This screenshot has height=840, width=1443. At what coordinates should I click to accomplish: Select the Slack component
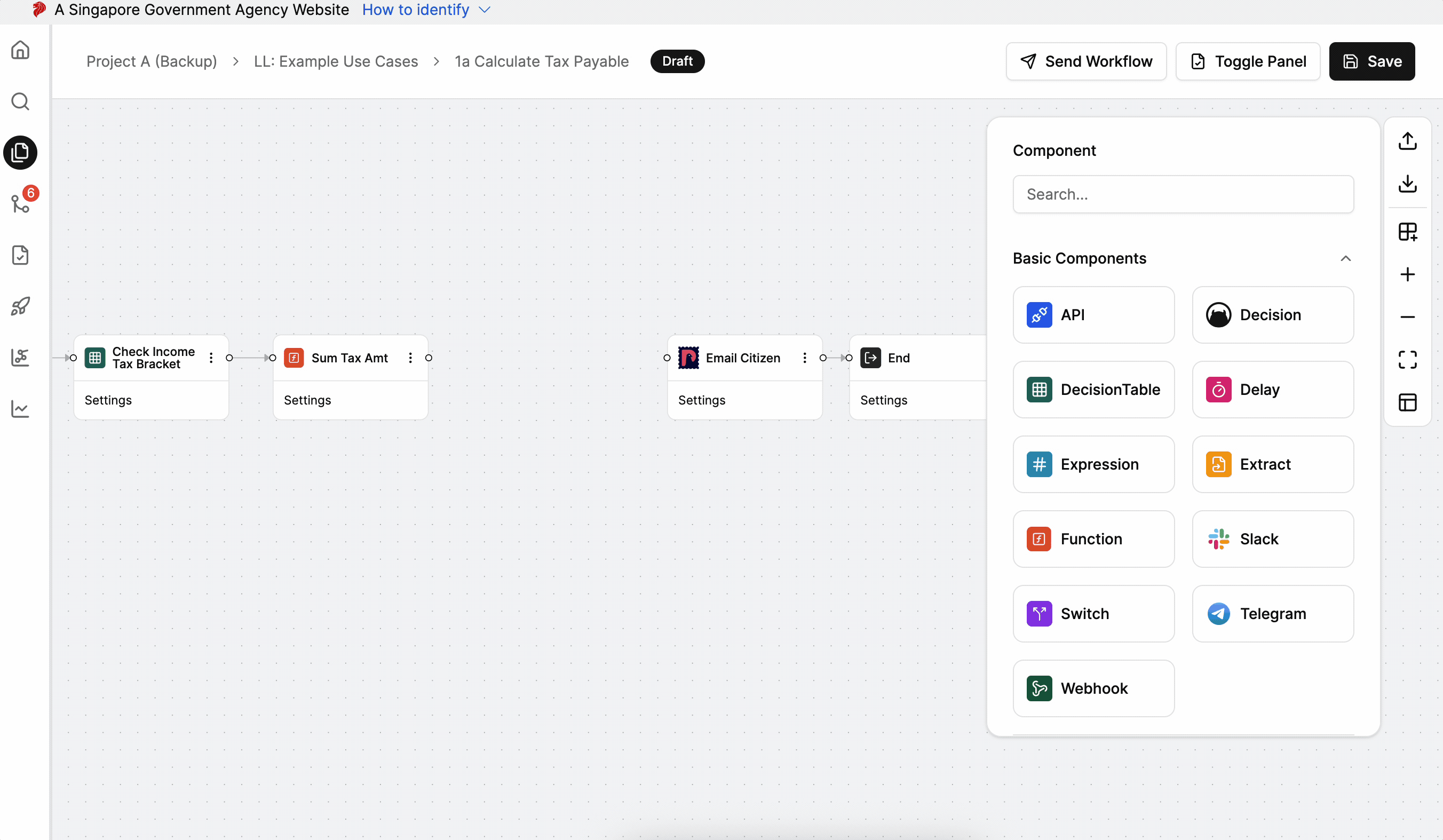pyautogui.click(x=1273, y=539)
